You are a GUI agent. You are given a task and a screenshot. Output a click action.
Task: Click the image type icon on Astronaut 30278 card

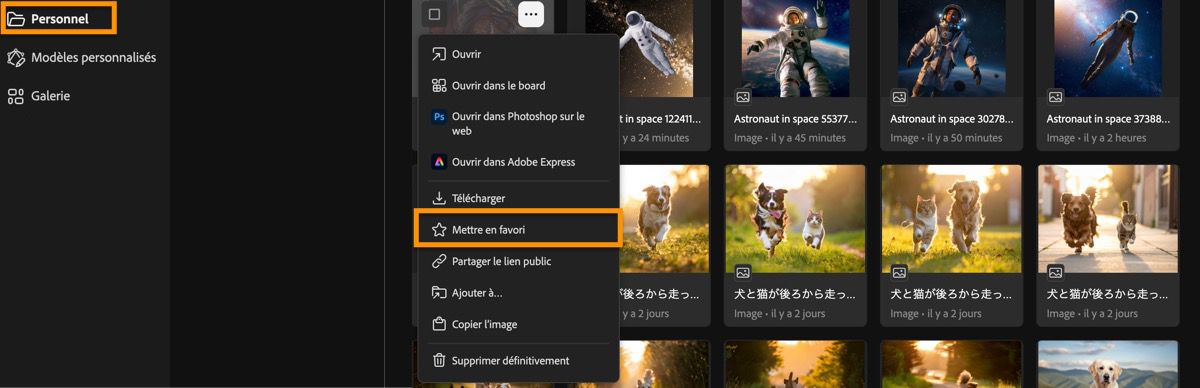coord(899,97)
